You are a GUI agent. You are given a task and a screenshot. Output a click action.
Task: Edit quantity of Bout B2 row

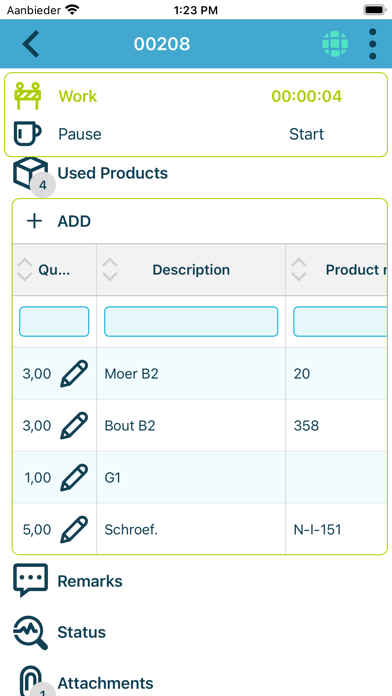pos(74,425)
